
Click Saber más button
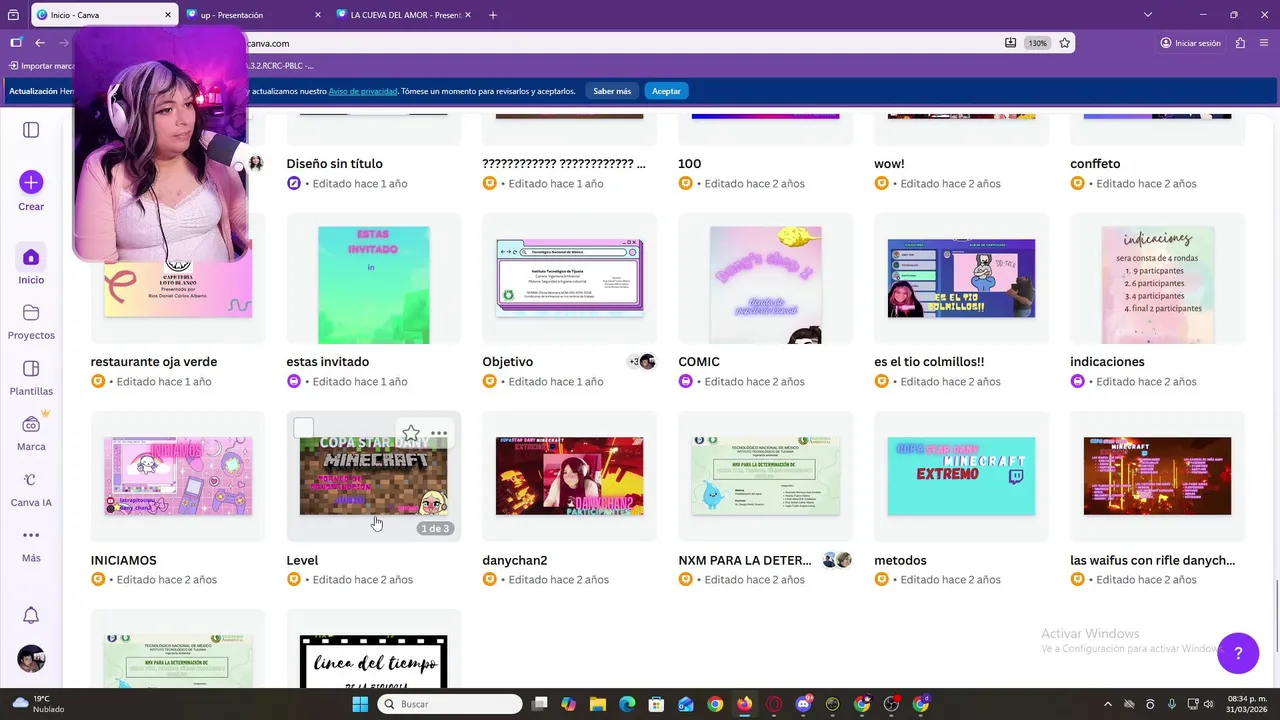click(612, 91)
